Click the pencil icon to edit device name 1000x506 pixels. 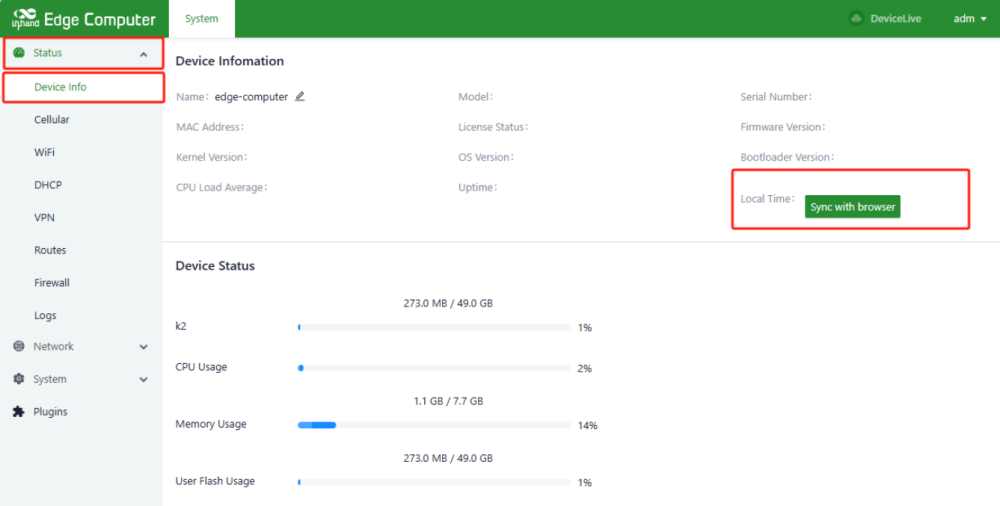pos(300,97)
